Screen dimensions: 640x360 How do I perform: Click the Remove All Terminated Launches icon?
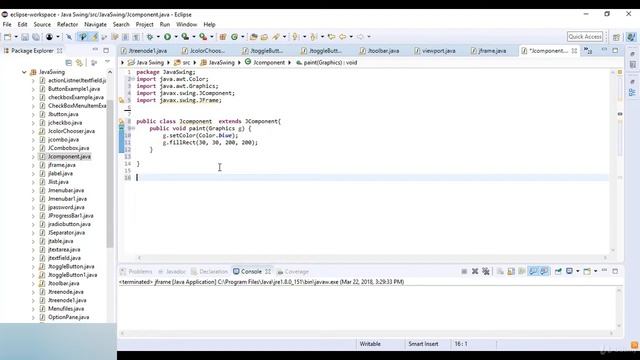(486, 271)
